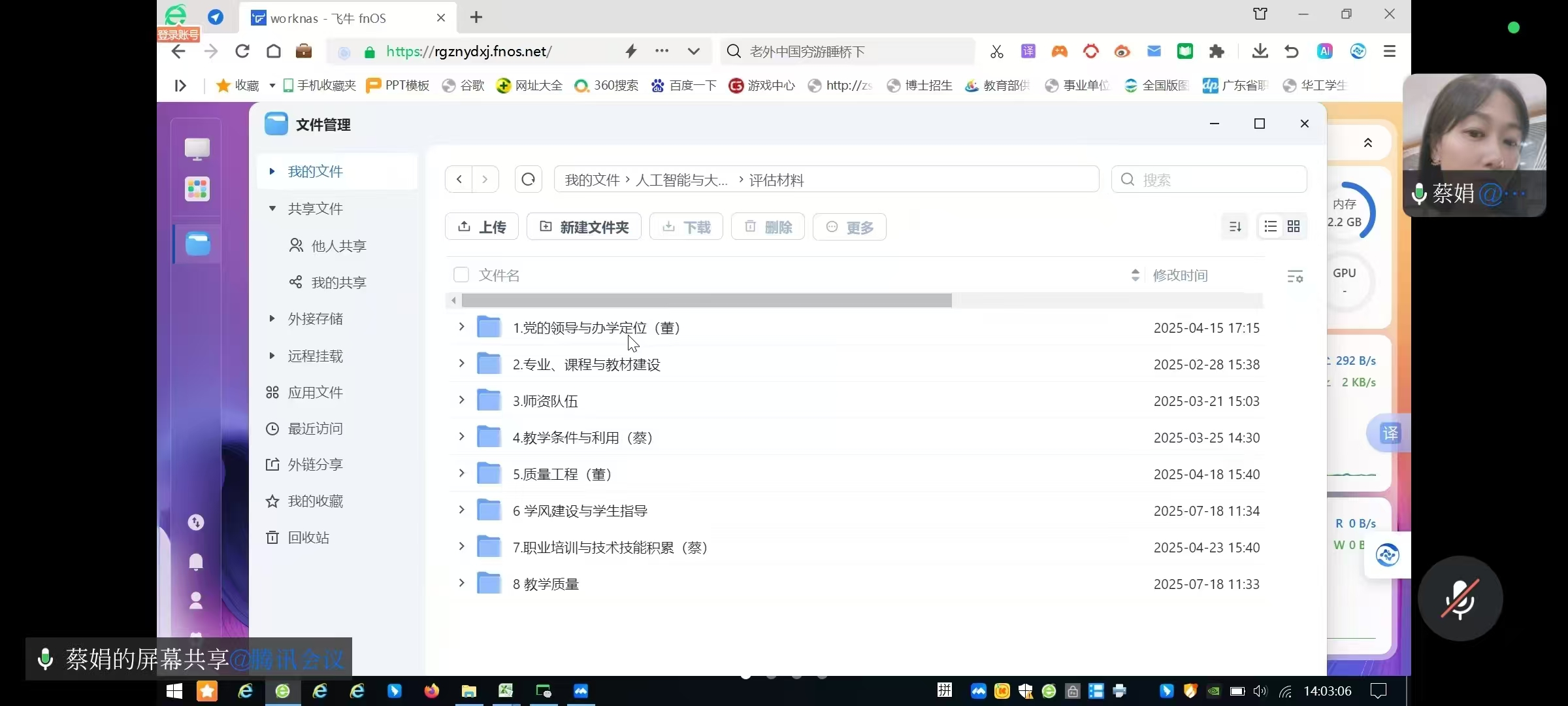
Task: Click the 上传 upload button
Action: point(482,227)
